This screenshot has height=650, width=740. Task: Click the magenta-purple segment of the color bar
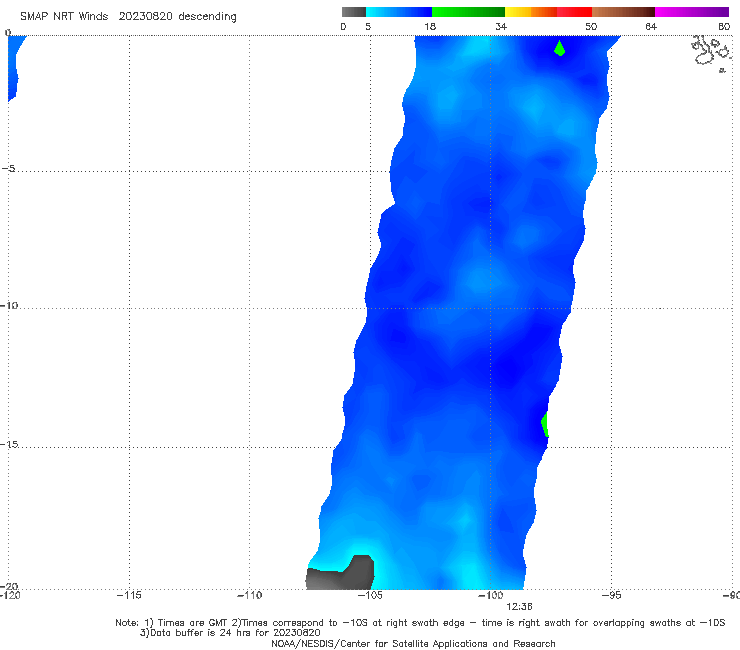pyautogui.click(x=692, y=12)
